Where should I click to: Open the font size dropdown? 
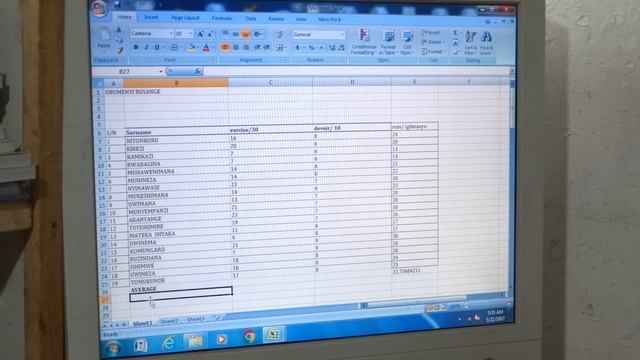click(x=190, y=34)
